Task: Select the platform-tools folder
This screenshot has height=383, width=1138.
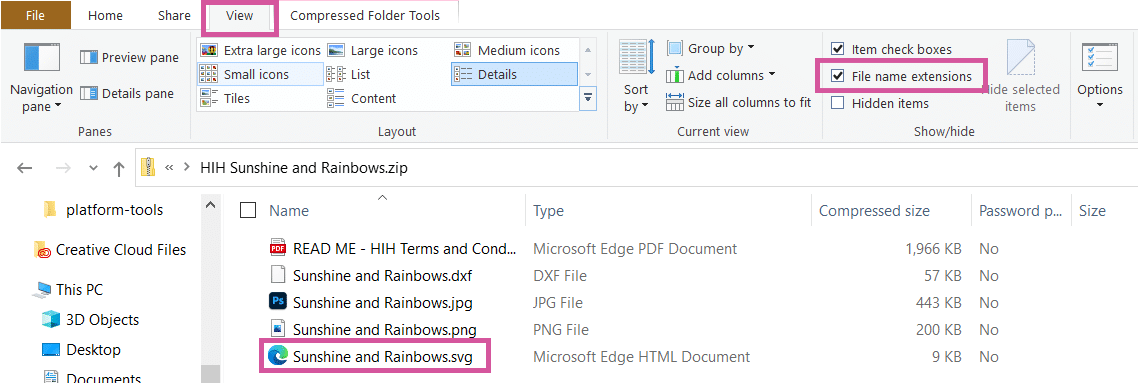Action: point(104,210)
